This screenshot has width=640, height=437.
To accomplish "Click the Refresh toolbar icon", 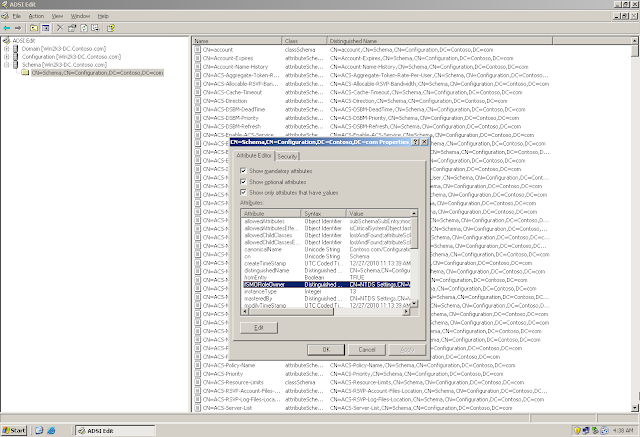I will coord(84,28).
